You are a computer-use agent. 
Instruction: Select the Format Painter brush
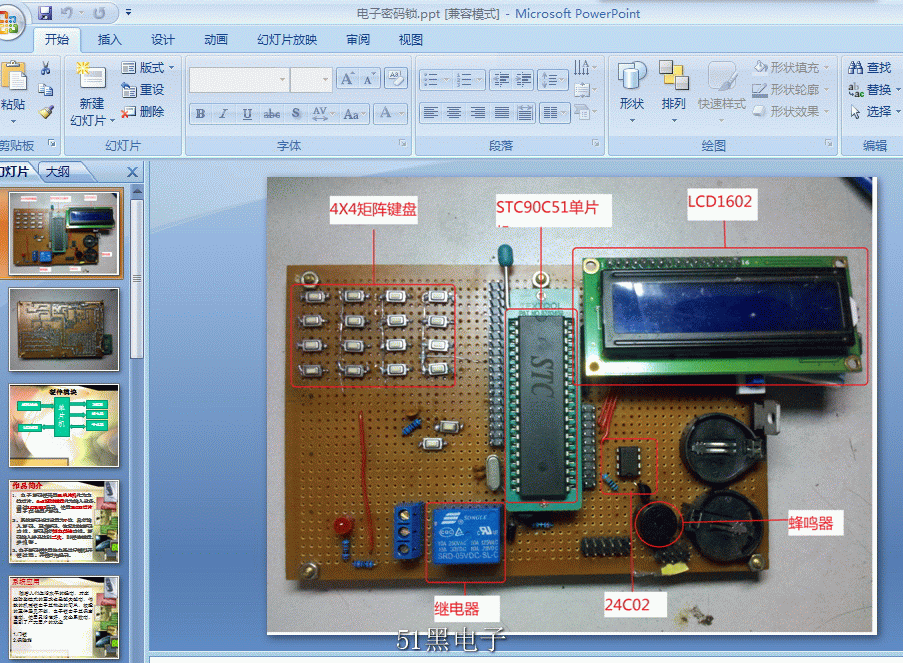[x=46, y=111]
